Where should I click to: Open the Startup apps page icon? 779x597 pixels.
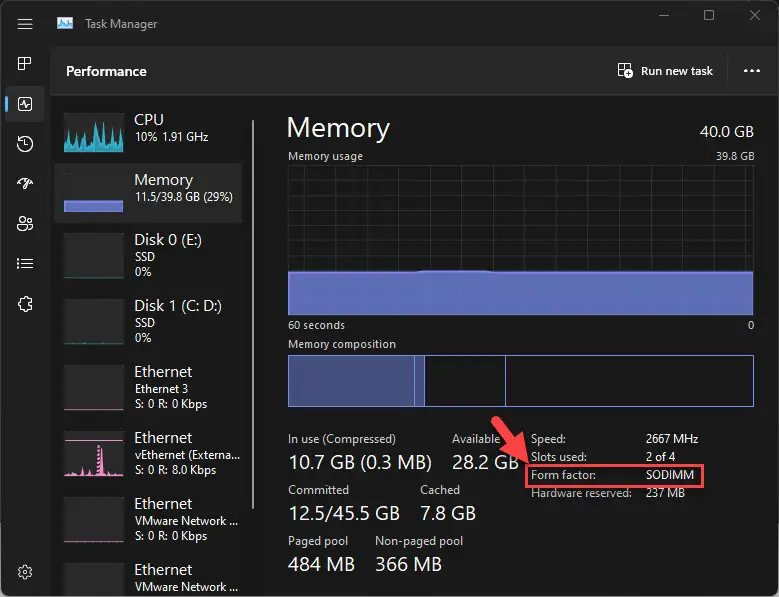coord(25,183)
